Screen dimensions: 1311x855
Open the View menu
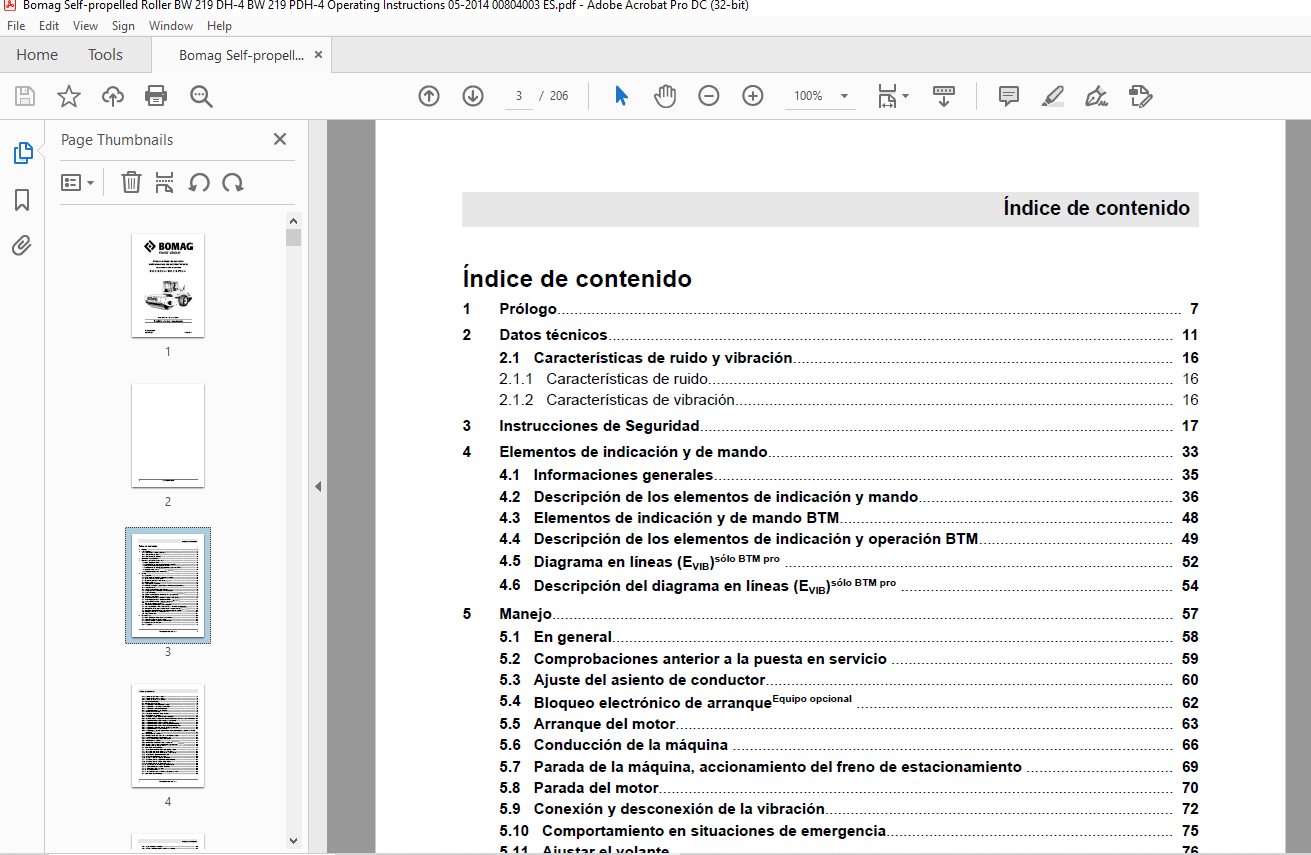tap(86, 26)
